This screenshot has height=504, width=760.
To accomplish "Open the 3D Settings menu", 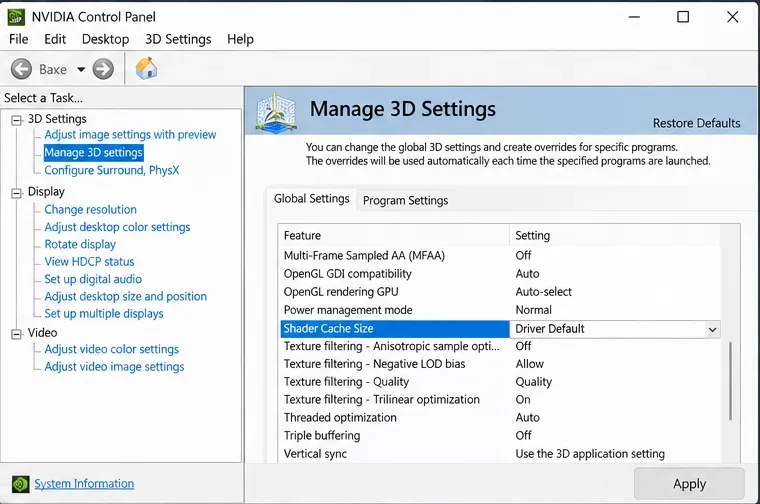I will (x=178, y=39).
